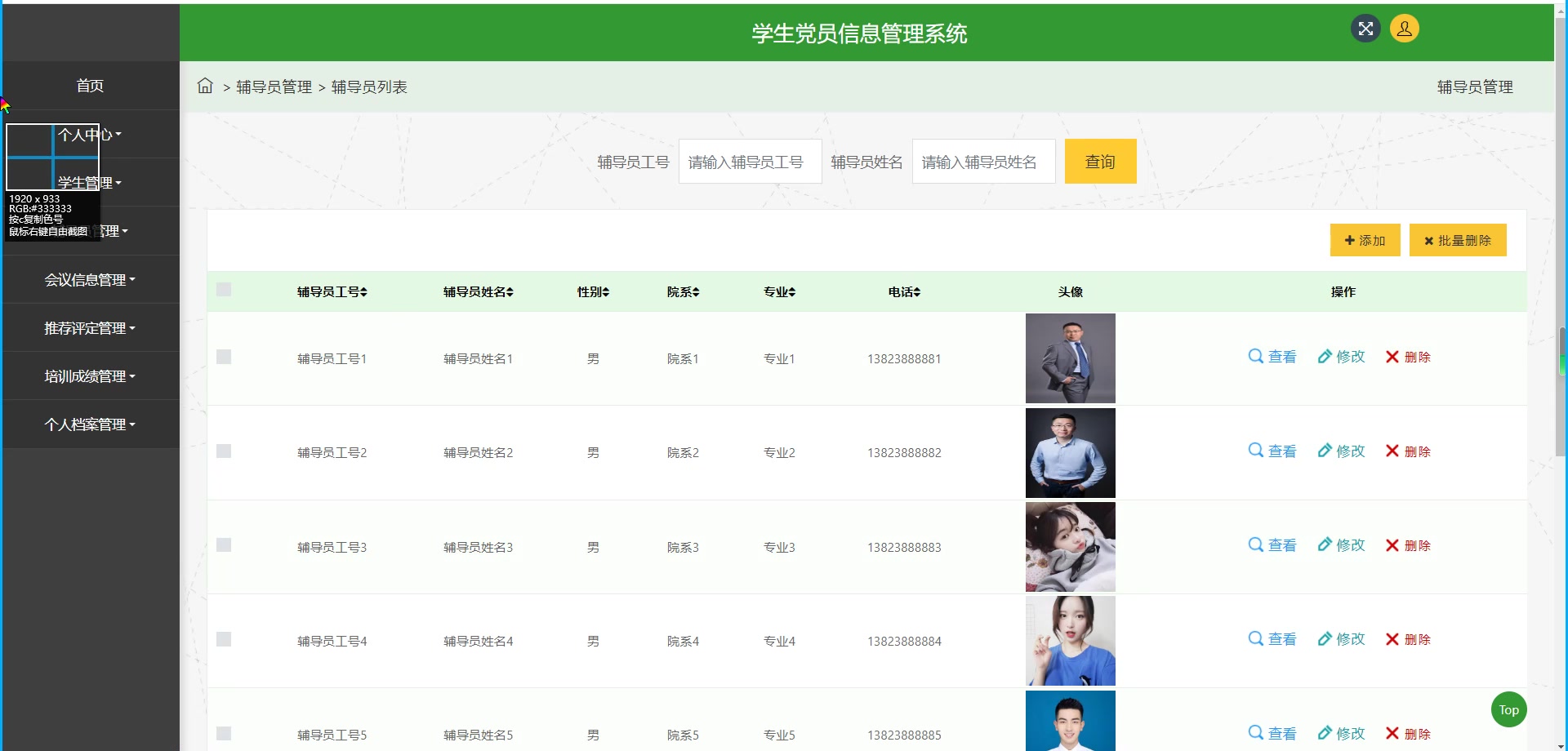Edit the 辅导员工号5 row

click(x=1341, y=734)
